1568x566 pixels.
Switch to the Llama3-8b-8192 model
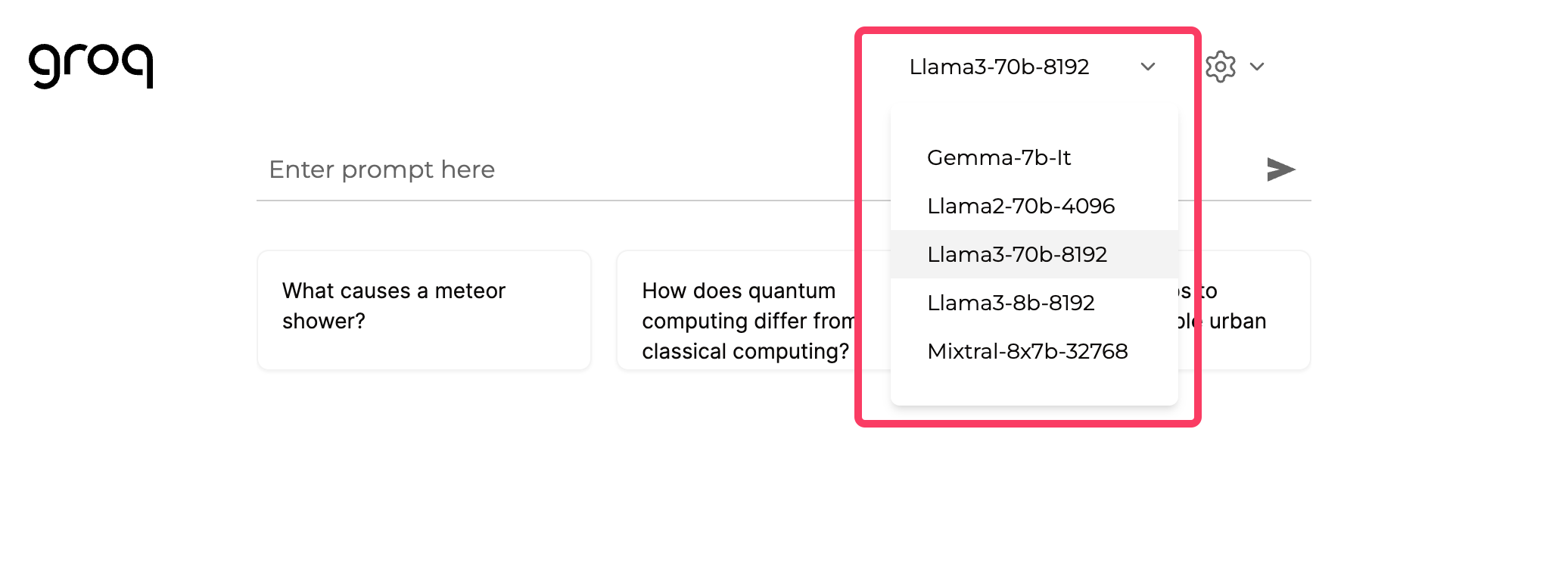[1011, 303]
